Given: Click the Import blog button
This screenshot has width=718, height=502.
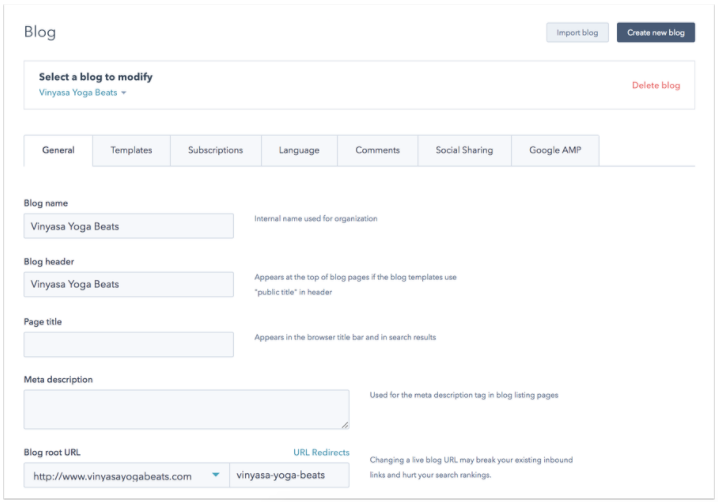Looking at the screenshot, I should click(577, 33).
